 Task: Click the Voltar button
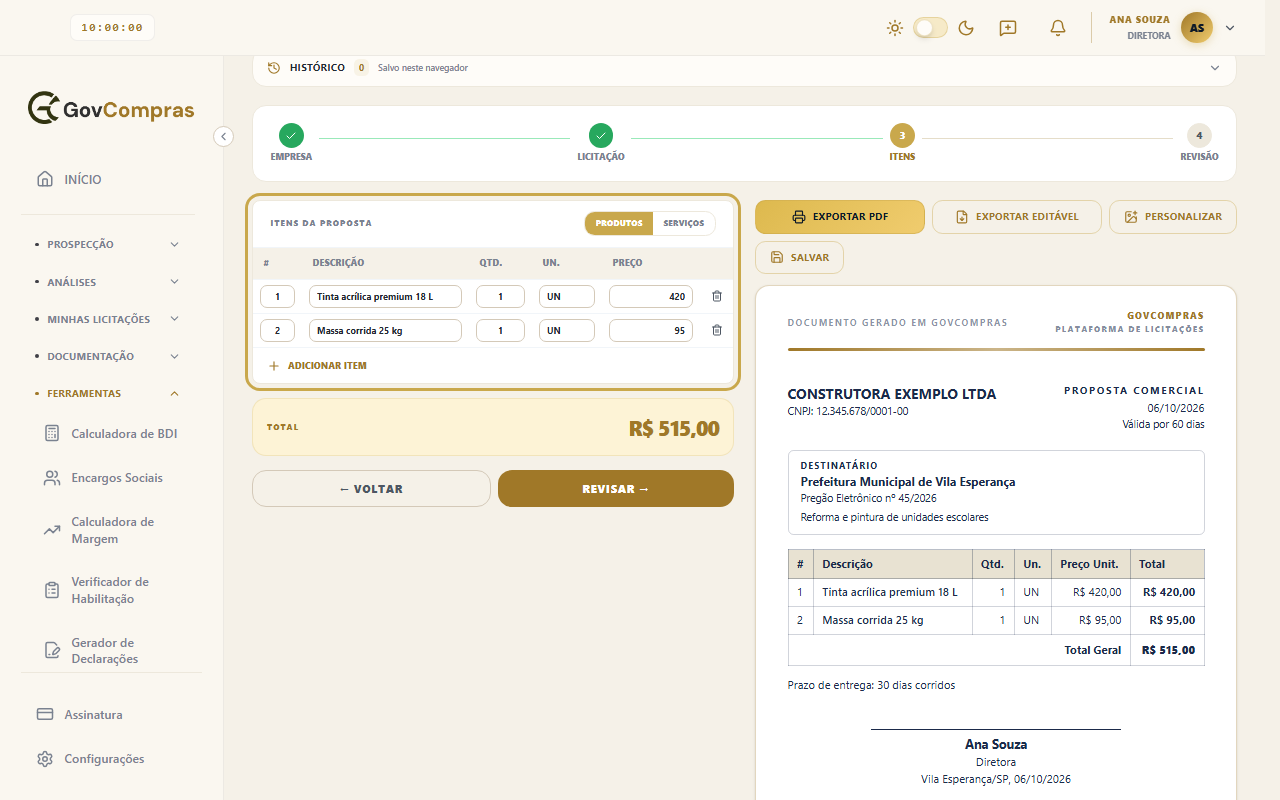(x=371, y=489)
